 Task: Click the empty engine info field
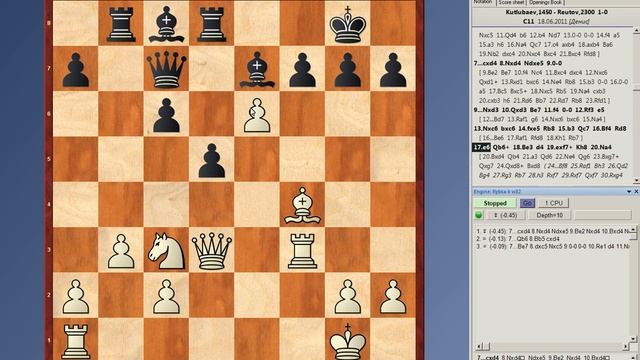(x=602, y=215)
